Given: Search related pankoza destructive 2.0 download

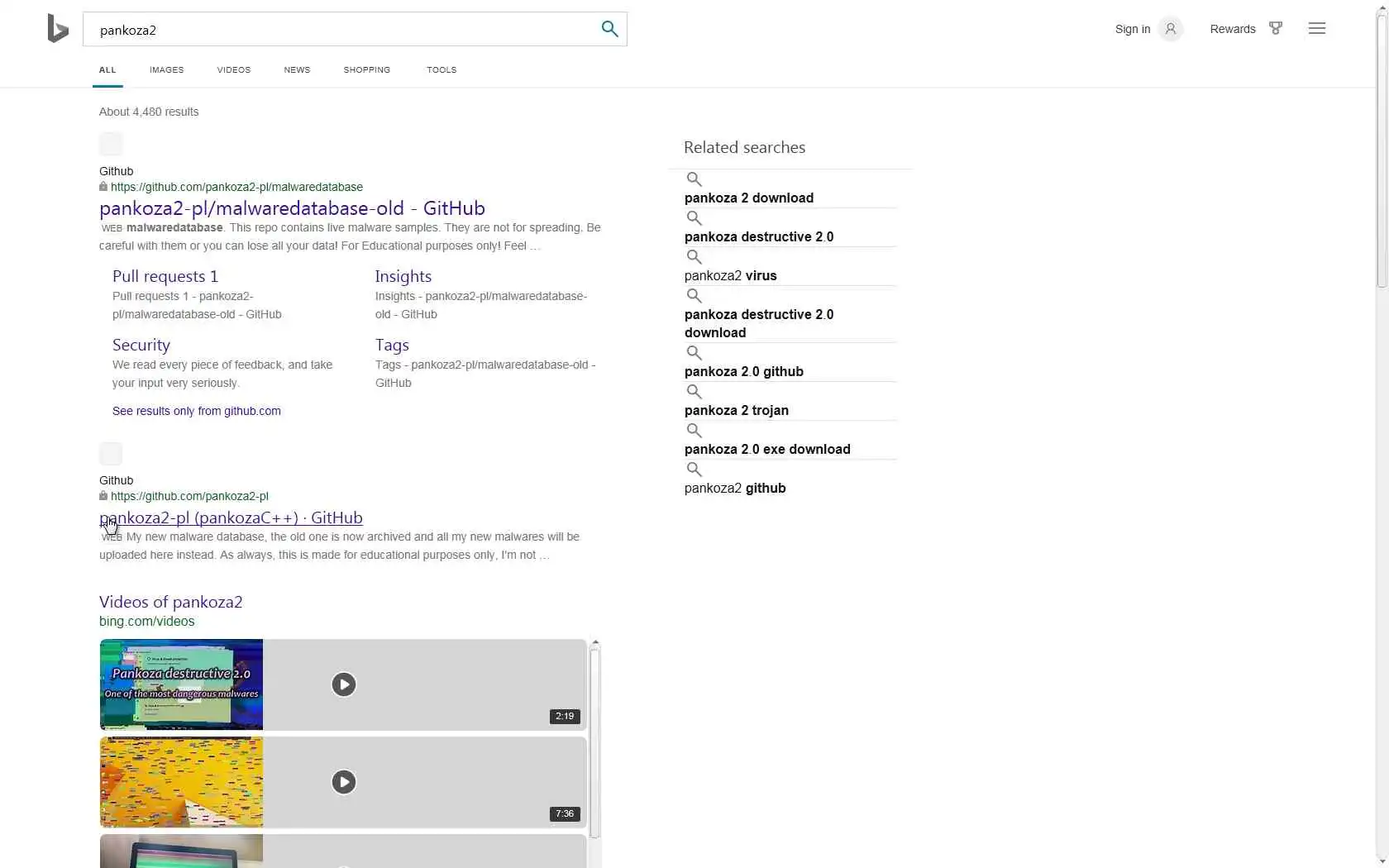Looking at the screenshot, I should tap(758, 323).
